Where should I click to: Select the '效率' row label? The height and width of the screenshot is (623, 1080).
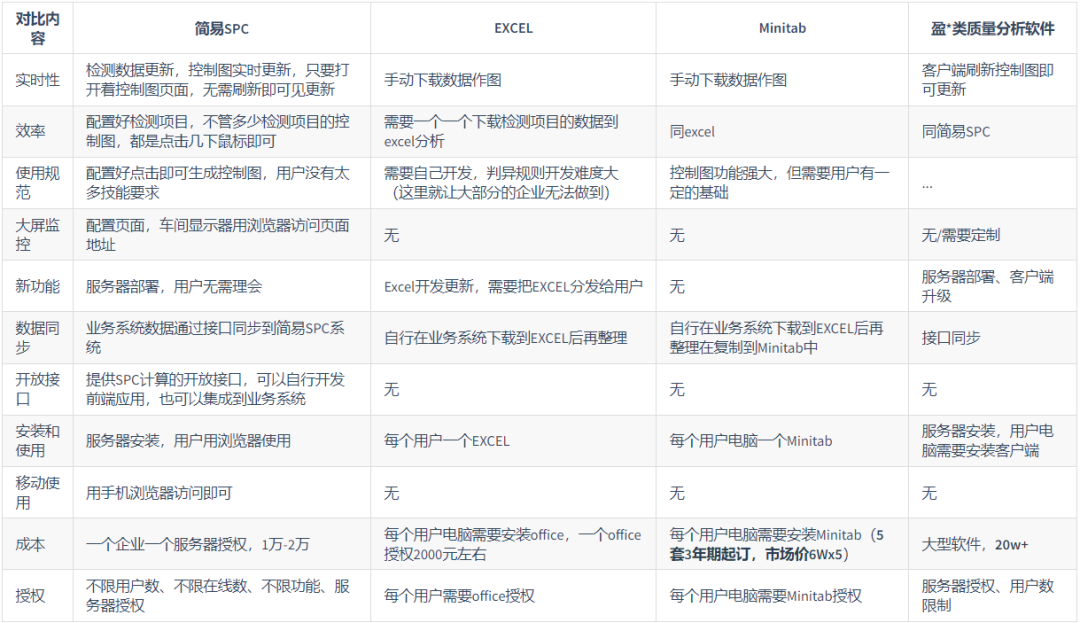click(30, 131)
